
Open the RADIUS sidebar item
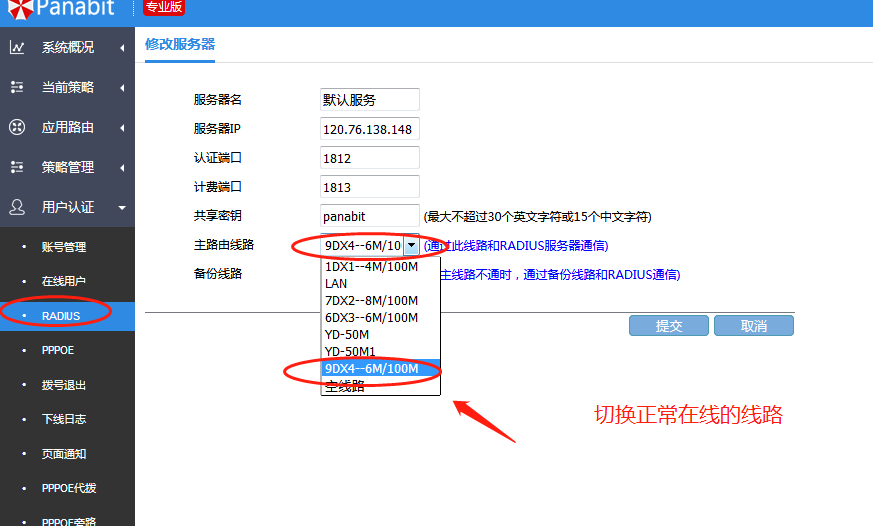coord(61,315)
